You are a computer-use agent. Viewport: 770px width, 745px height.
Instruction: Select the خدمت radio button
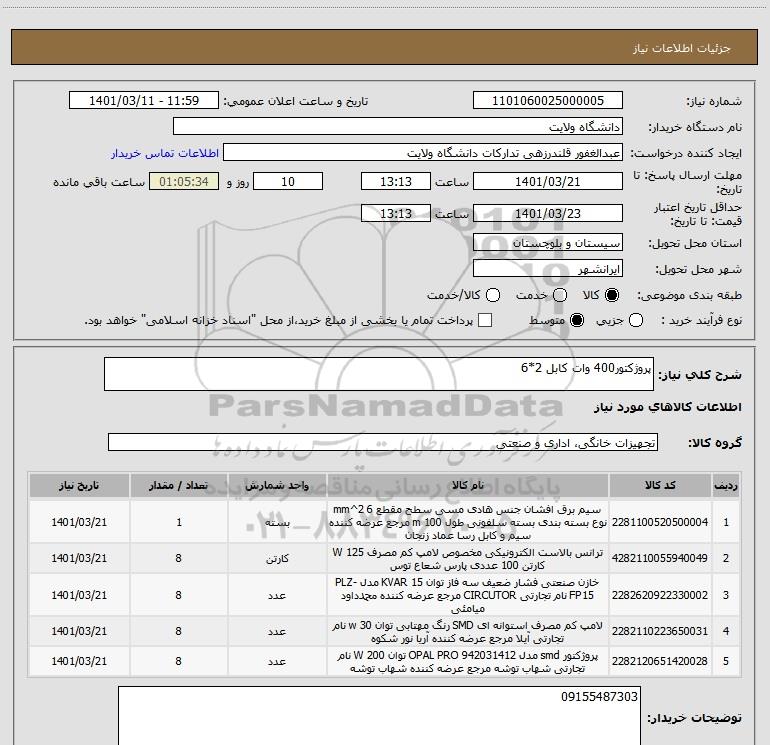[x=560, y=295]
